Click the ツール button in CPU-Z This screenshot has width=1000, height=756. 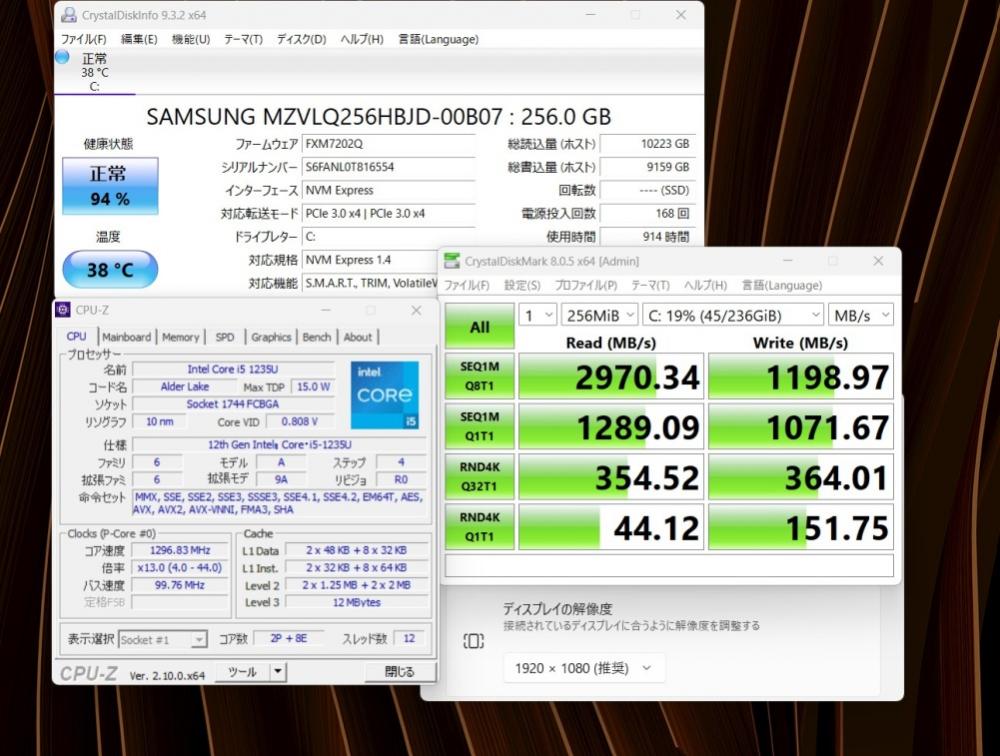click(243, 672)
